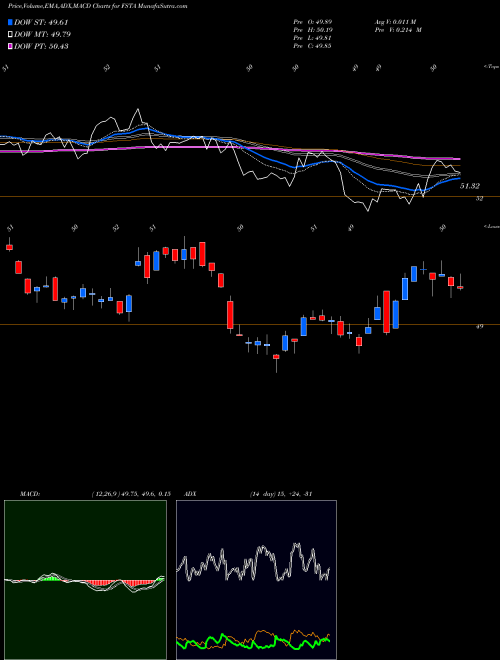Click the 'Pre V: 0.214 M' volume text
This screenshot has width=500, height=660.
click(398, 30)
